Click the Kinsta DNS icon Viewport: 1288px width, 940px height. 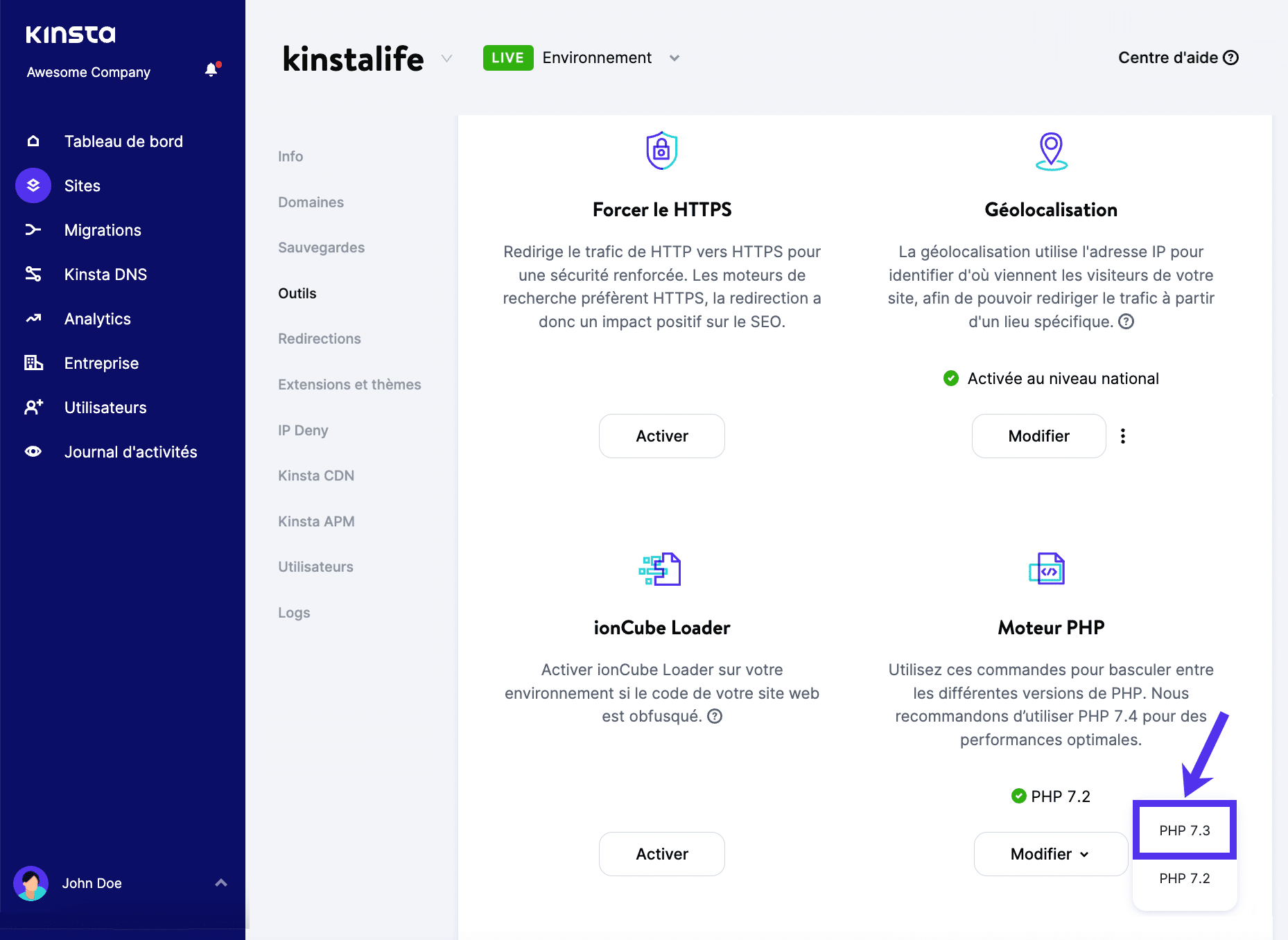[x=33, y=275]
